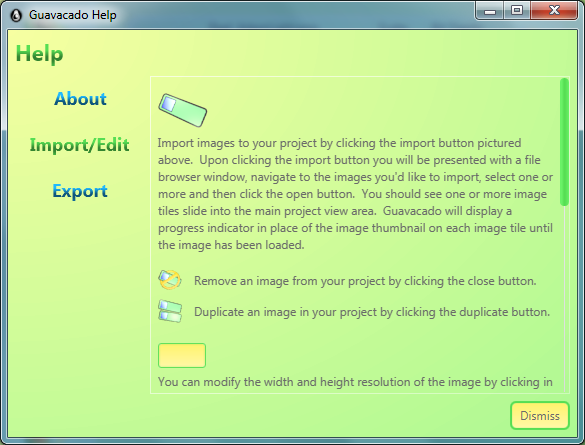Click the Guavacado app icon in title bar

[16, 15]
